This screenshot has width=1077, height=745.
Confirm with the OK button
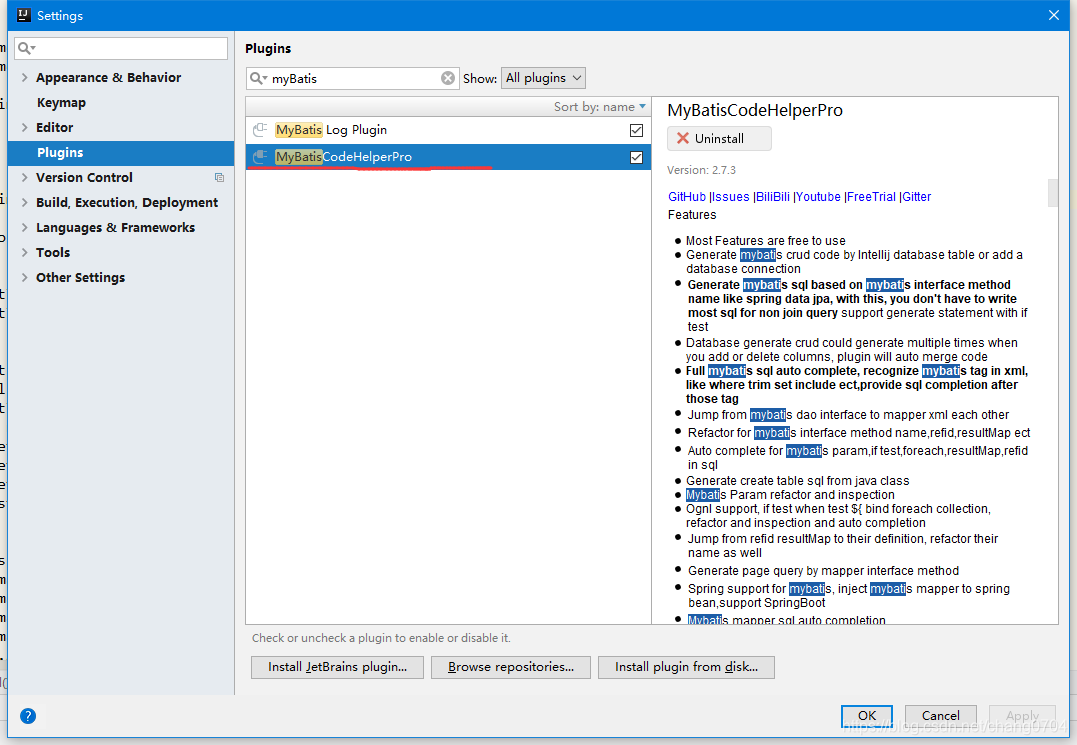pyautogui.click(x=867, y=715)
